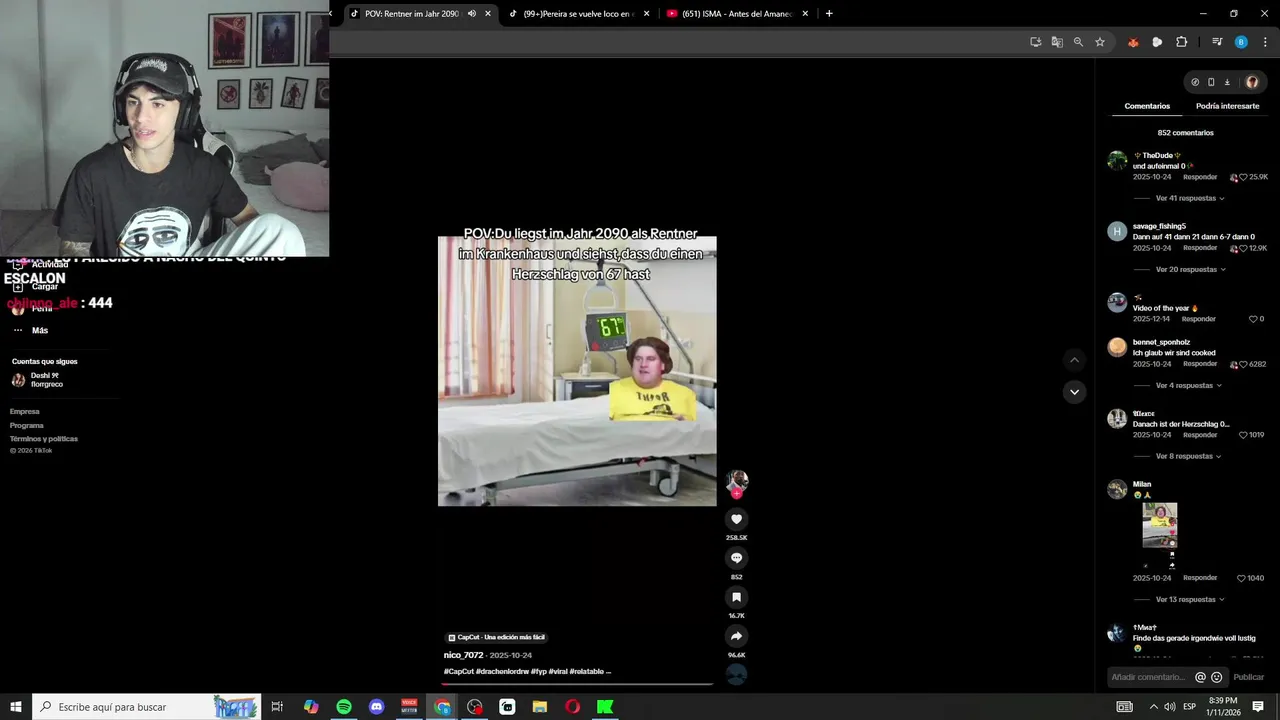The image size is (1280, 720).
Task: Expand 'Ver 4 respuestas' under bennet_sponholz
Action: (x=1187, y=385)
